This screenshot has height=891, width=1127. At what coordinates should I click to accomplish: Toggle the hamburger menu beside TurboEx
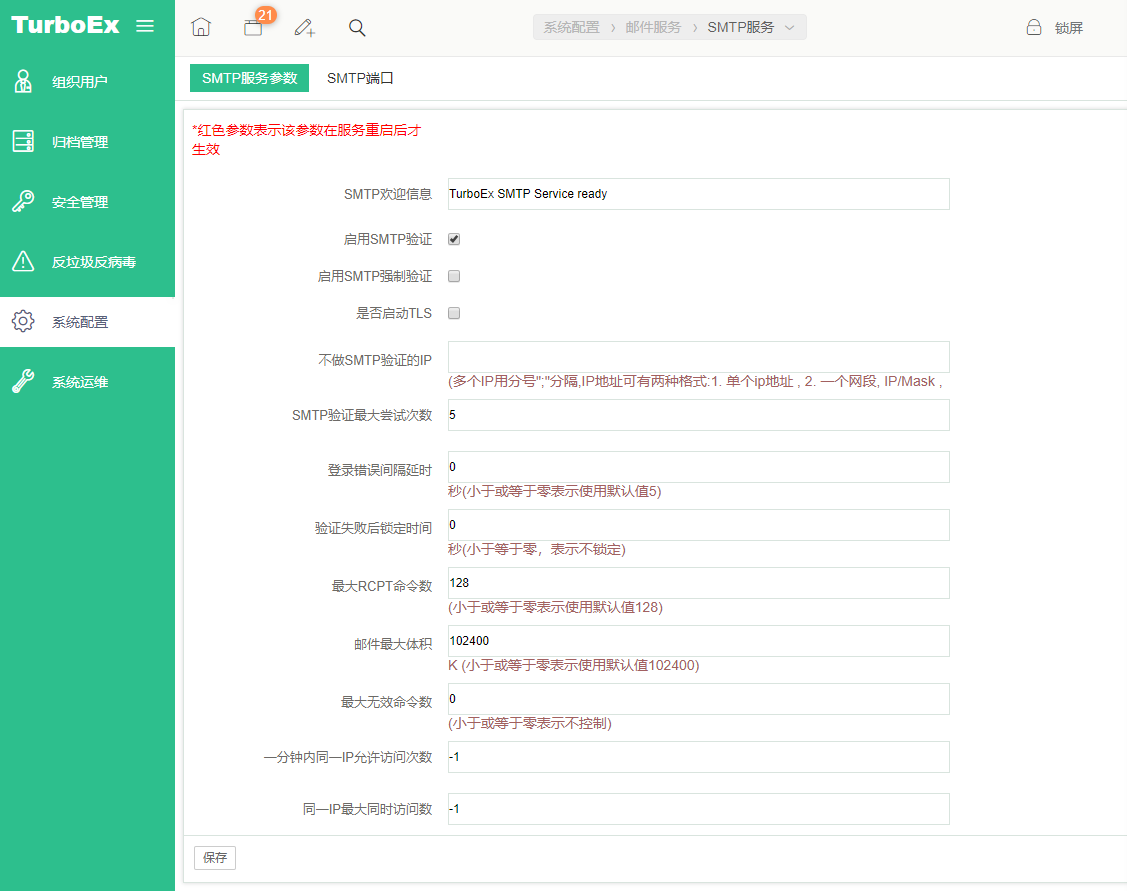pos(145,26)
